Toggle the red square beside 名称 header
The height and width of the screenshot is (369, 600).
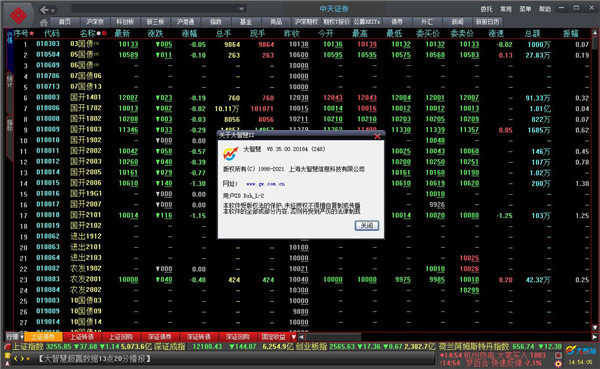tap(104, 34)
